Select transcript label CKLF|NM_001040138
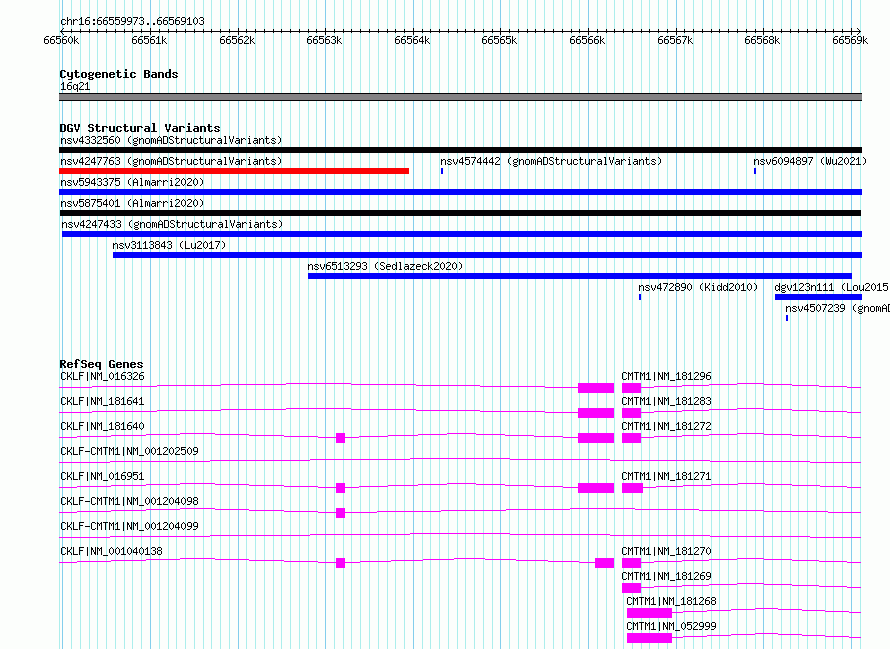 (x=111, y=551)
